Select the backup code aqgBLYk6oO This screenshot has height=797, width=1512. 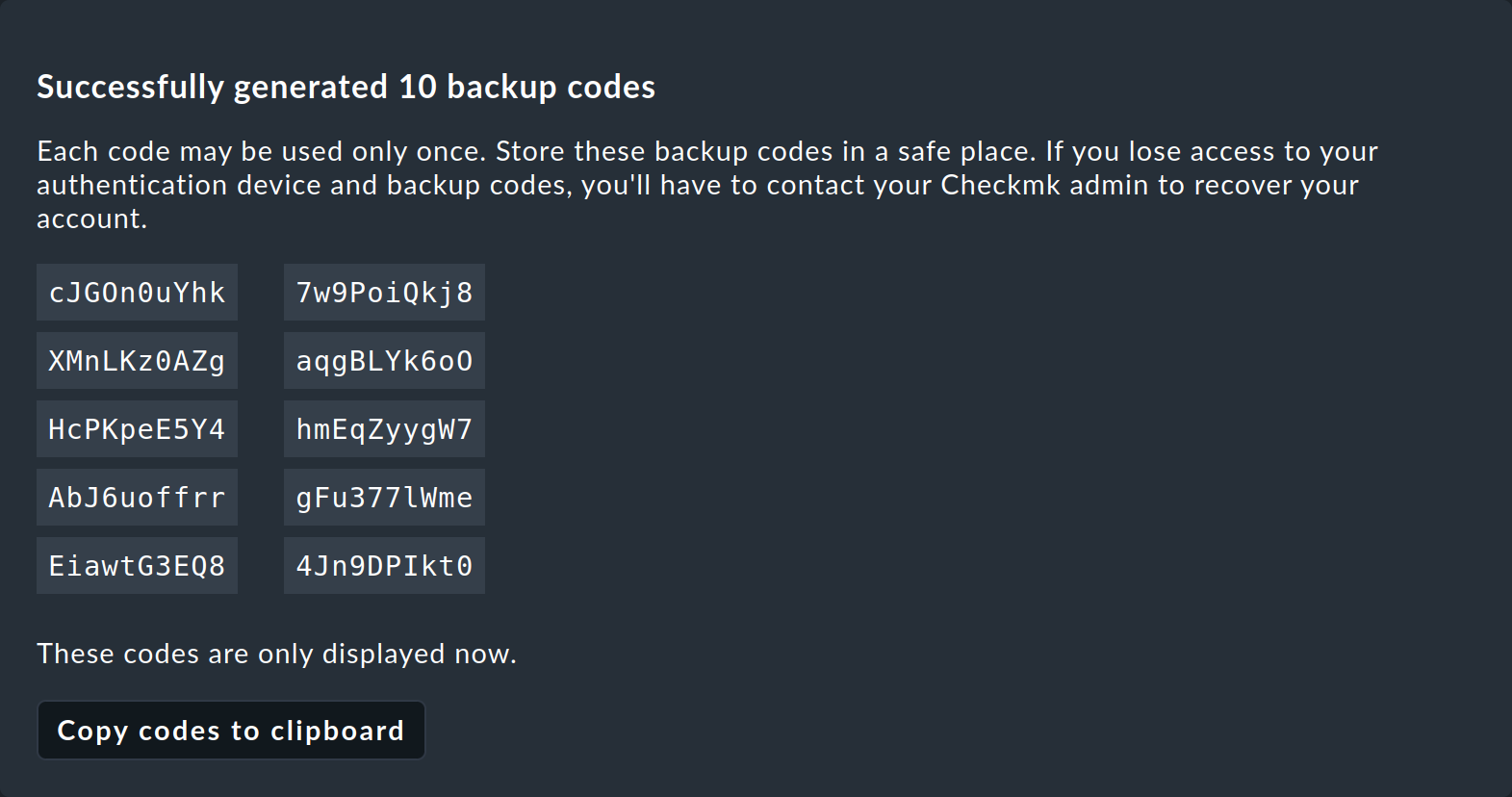click(x=383, y=360)
